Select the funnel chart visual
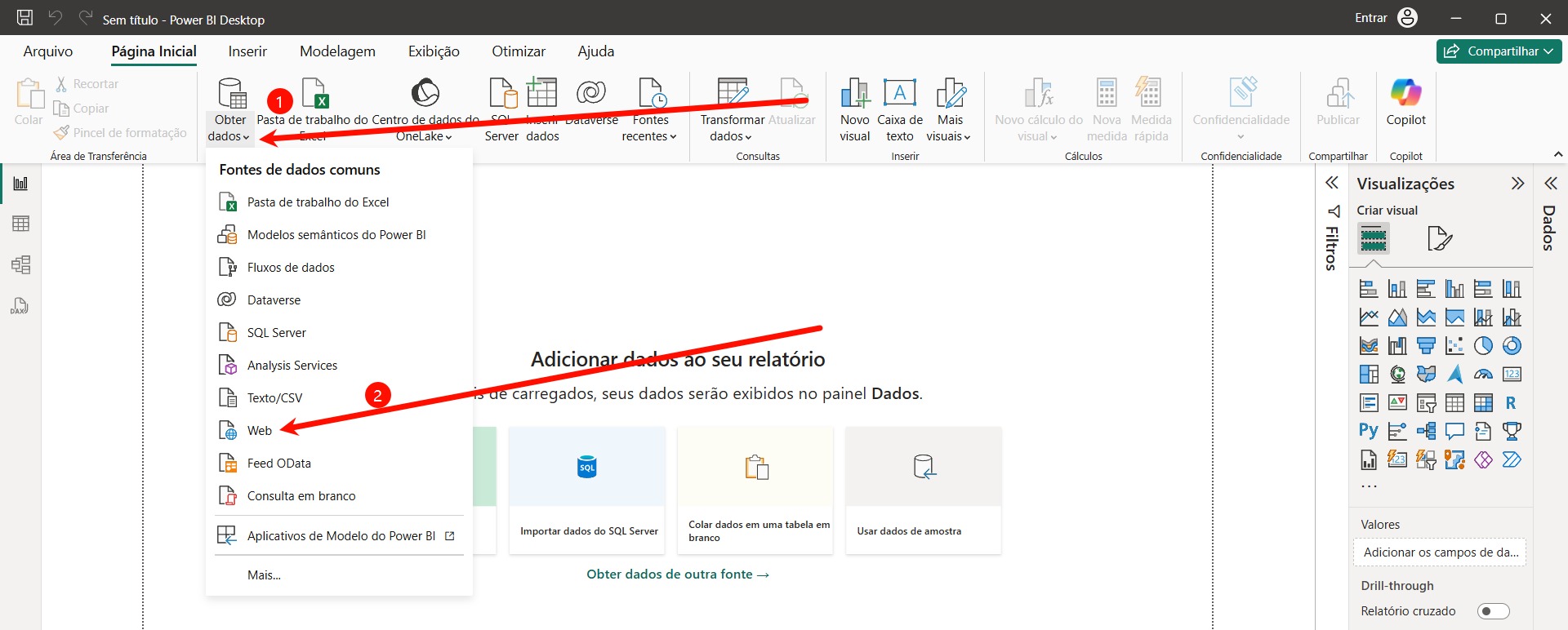1568x630 pixels. click(x=1426, y=346)
